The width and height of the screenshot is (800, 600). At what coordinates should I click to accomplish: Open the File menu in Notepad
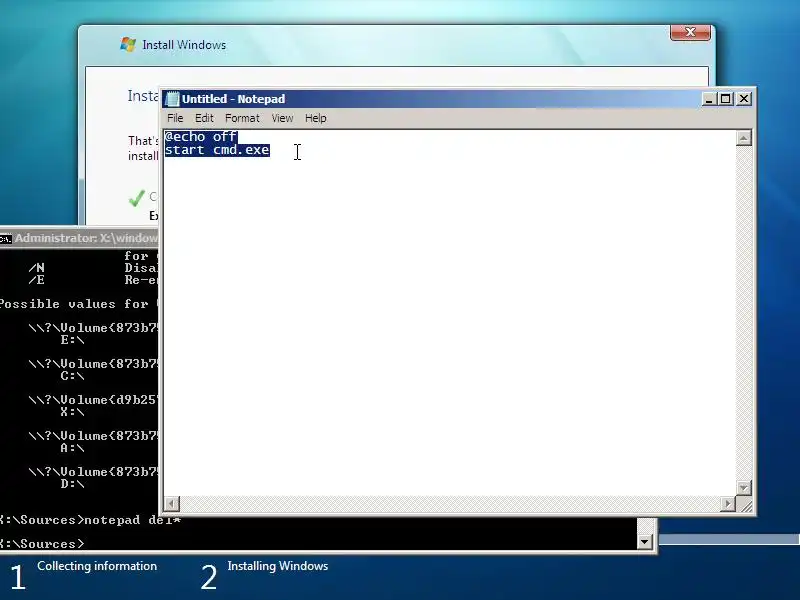[175, 118]
